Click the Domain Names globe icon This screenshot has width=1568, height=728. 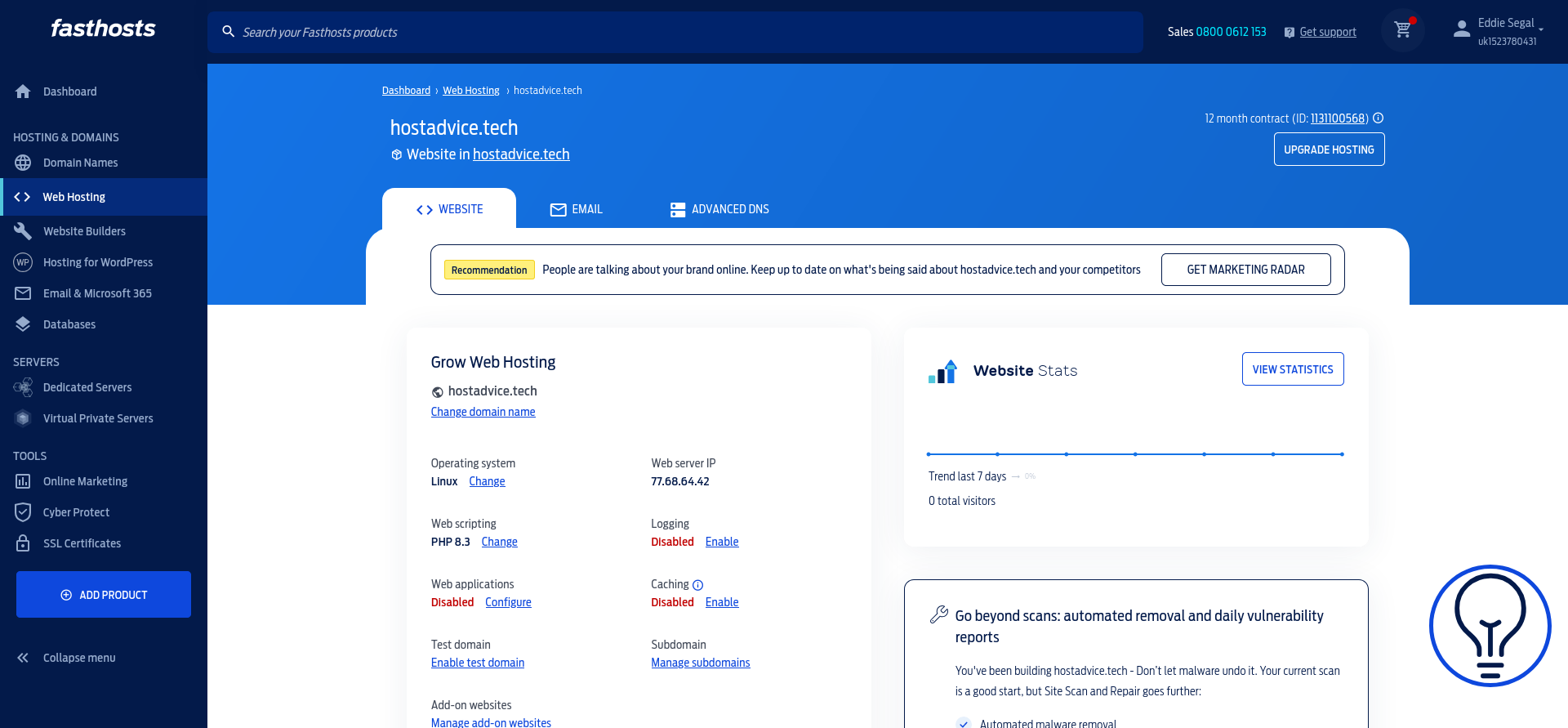coord(23,163)
